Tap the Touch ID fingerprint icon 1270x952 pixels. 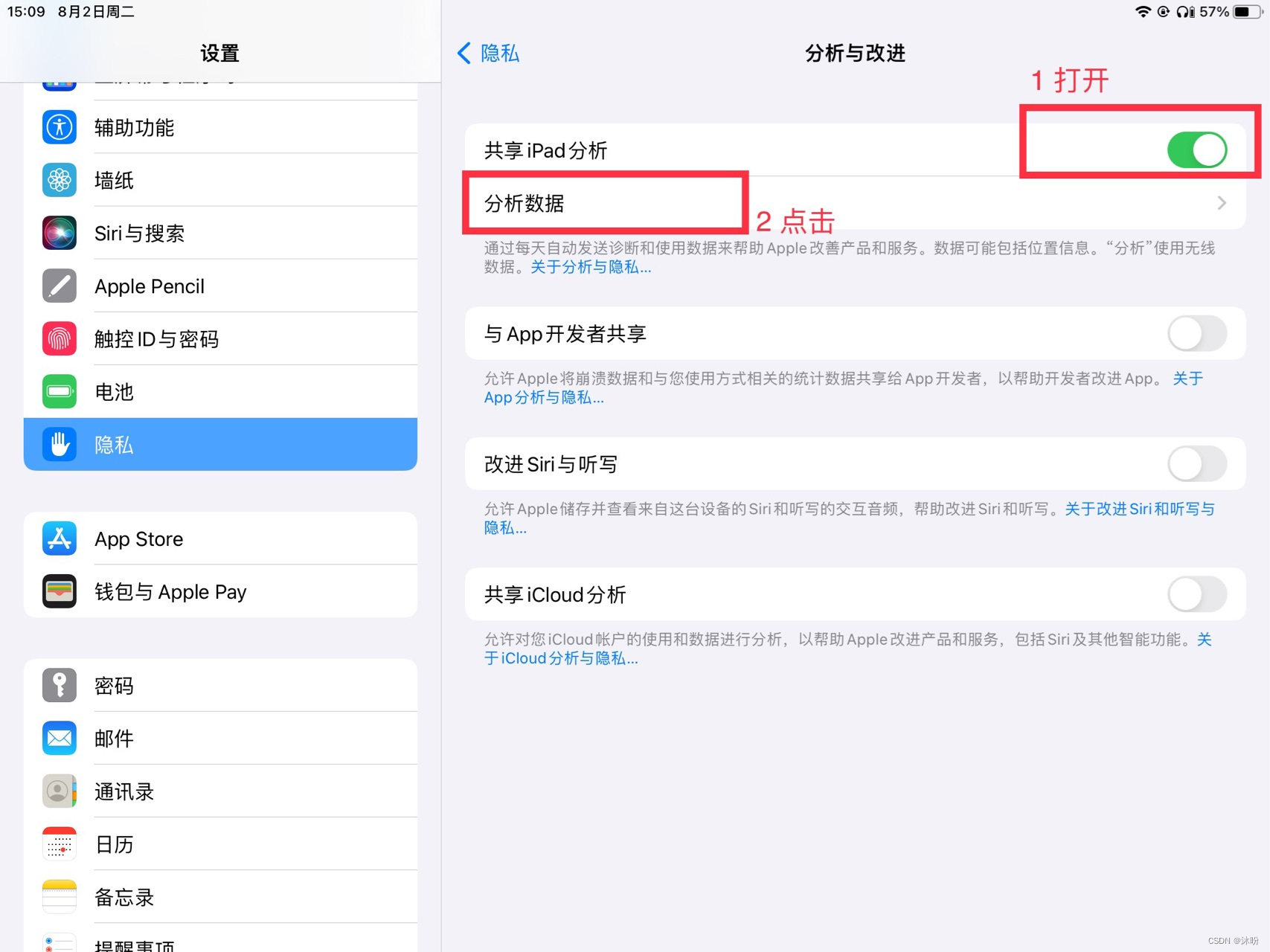tap(60, 338)
